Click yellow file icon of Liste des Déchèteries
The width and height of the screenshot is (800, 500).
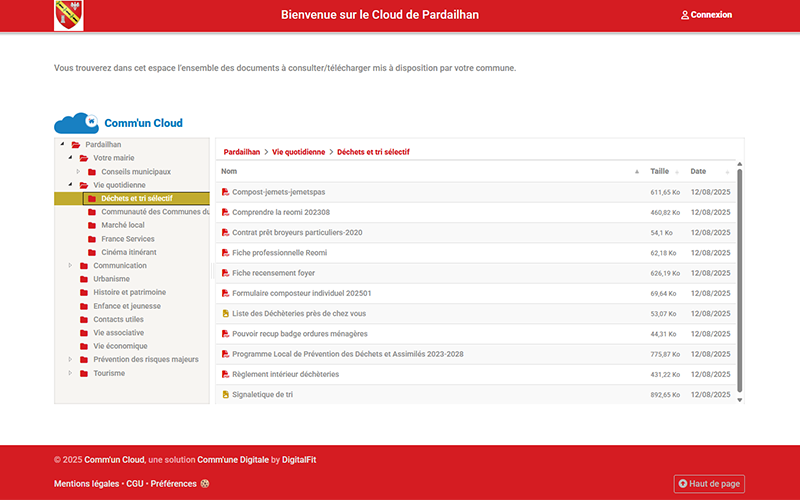225,313
